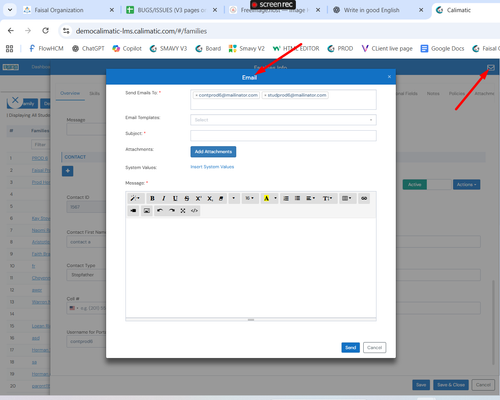Close the Email dialog with X
The image size is (500, 400).
click(389, 77)
